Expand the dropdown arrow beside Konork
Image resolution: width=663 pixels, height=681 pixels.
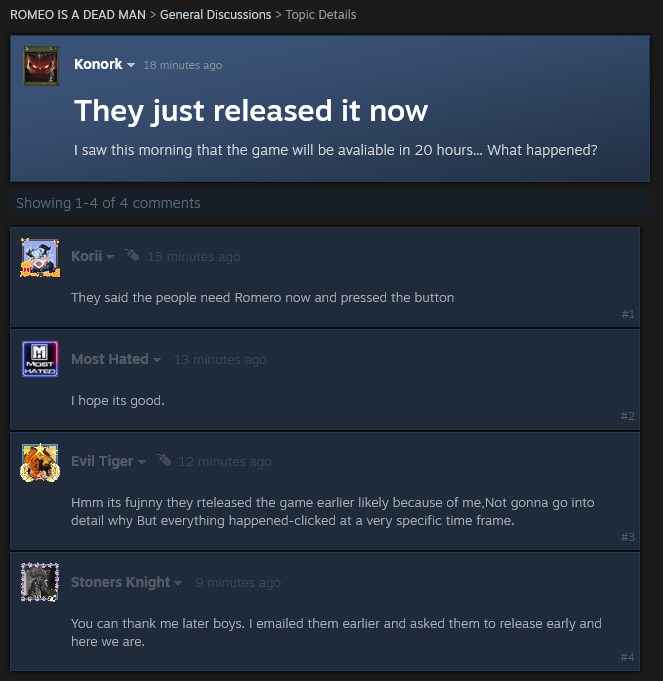[x=131, y=65]
